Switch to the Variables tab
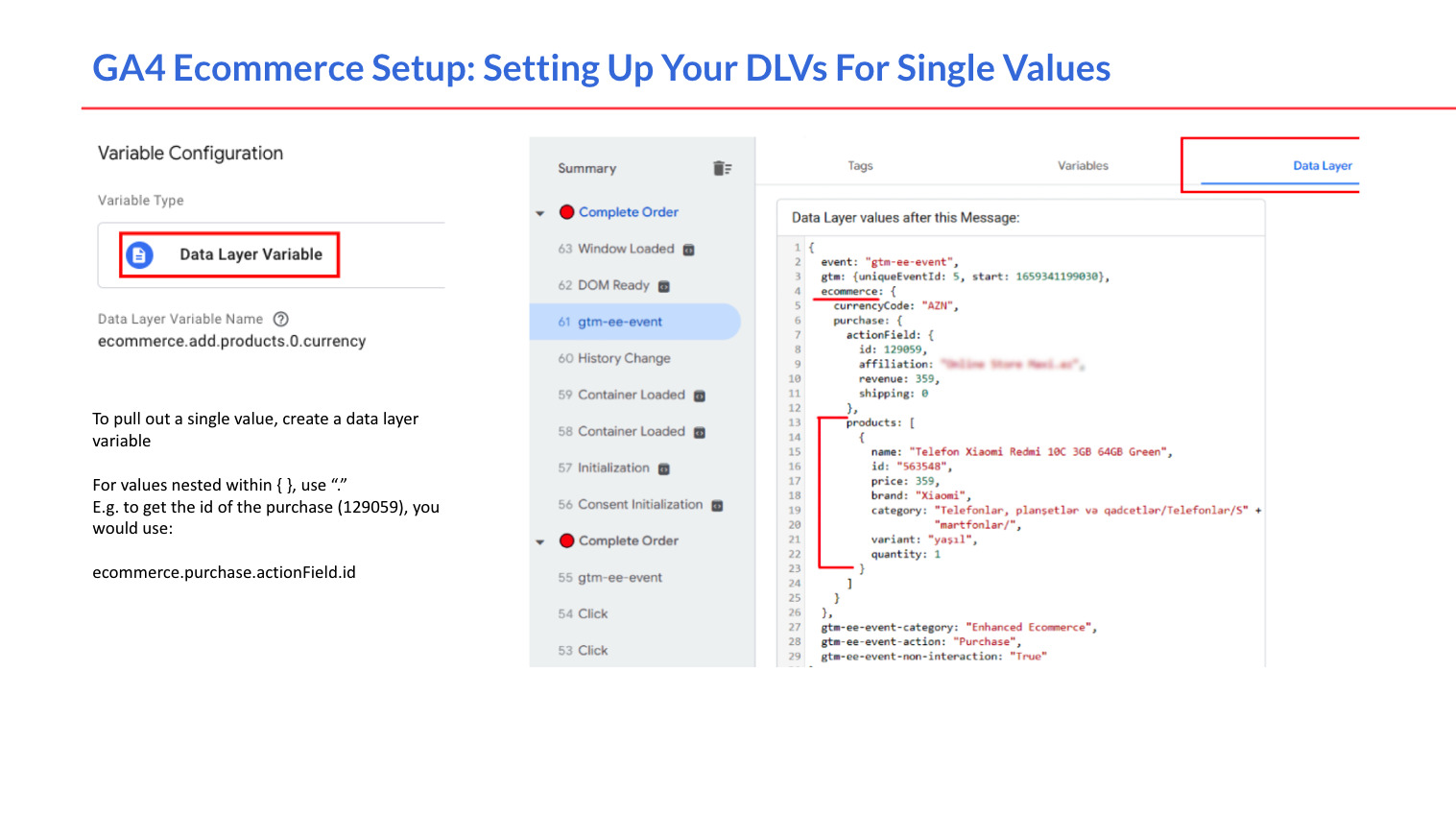The image size is (1456, 816). (1083, 166)
